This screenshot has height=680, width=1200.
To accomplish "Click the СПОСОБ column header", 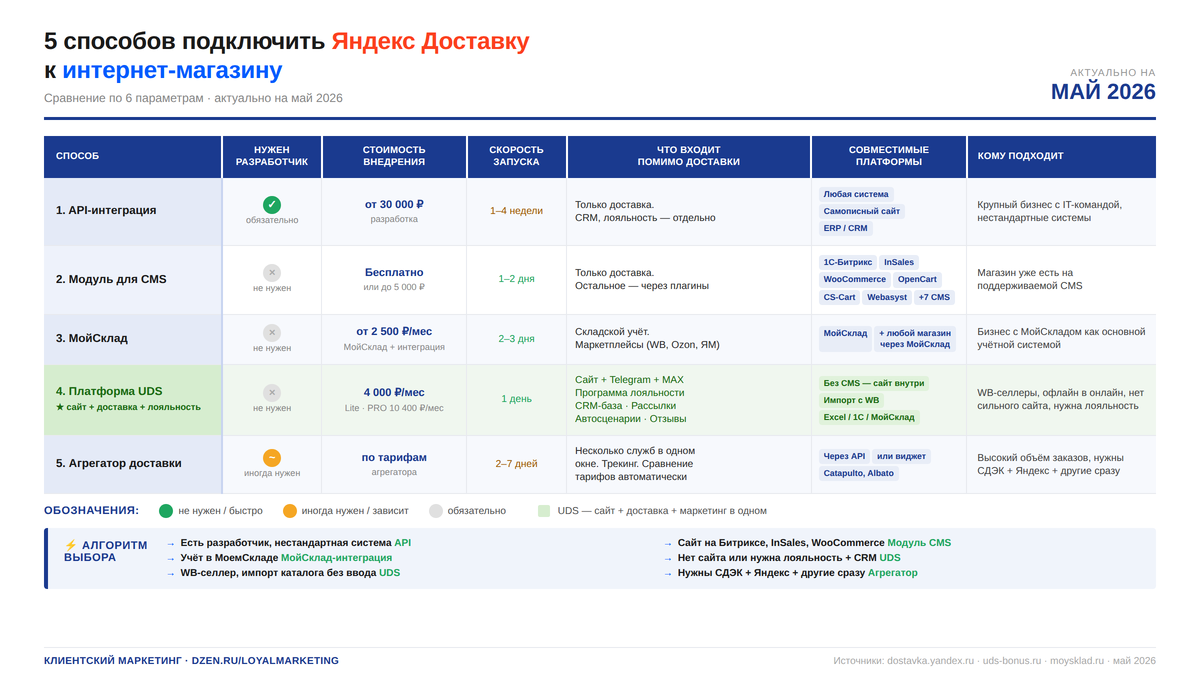I will [133, 156].
